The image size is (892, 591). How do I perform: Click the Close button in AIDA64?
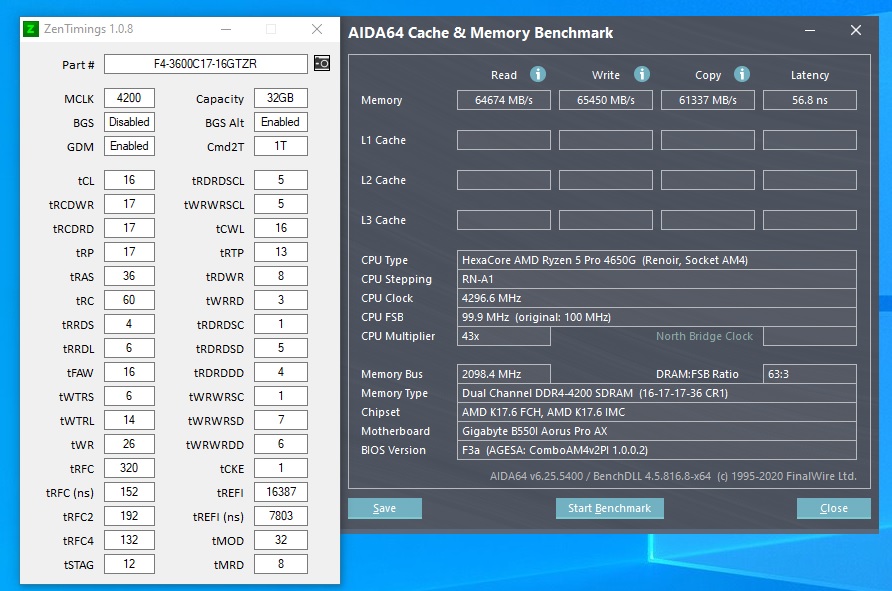click(833, 508)
